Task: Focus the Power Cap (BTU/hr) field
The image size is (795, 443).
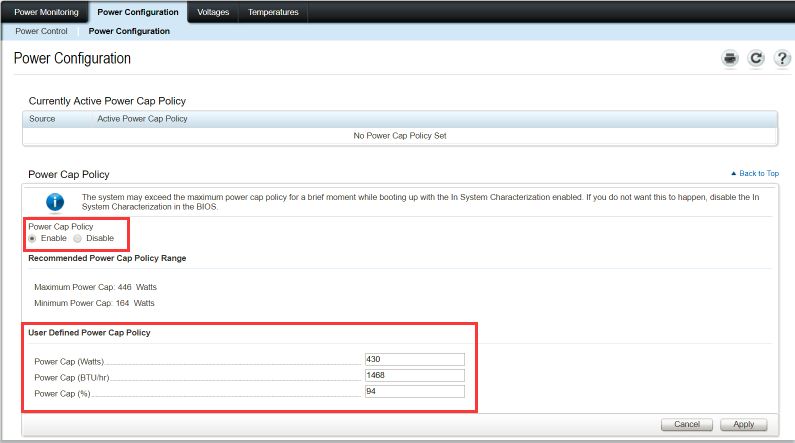Action: 414,376
